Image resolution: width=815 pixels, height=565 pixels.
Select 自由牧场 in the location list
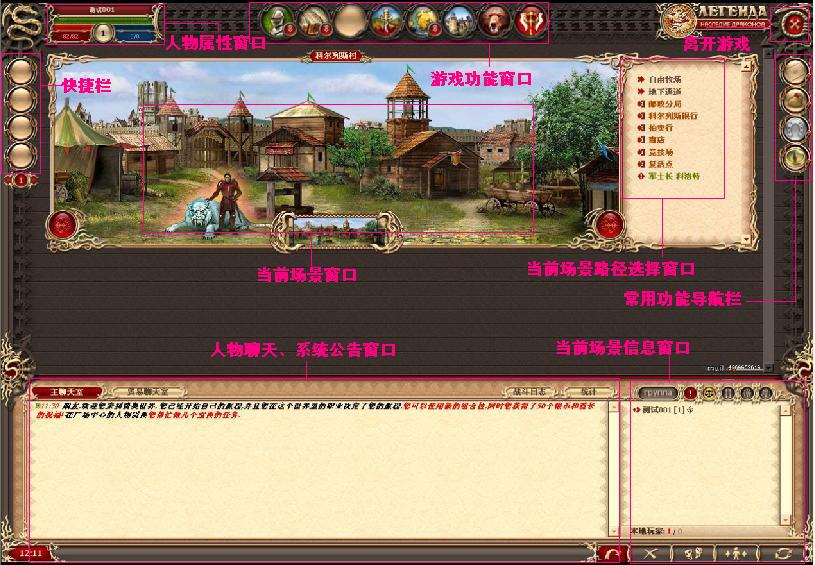pyautogui.click(x=665, y=79)
